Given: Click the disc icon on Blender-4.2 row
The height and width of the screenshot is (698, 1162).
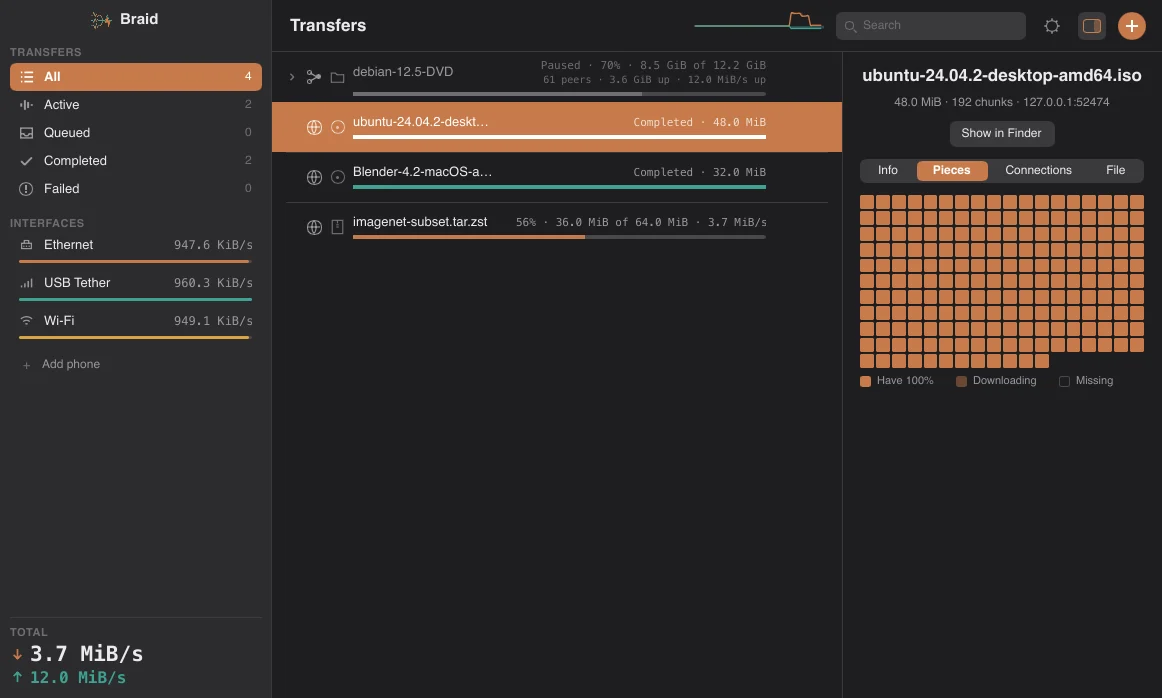Looking at the screenshot, I should [337, 177].
